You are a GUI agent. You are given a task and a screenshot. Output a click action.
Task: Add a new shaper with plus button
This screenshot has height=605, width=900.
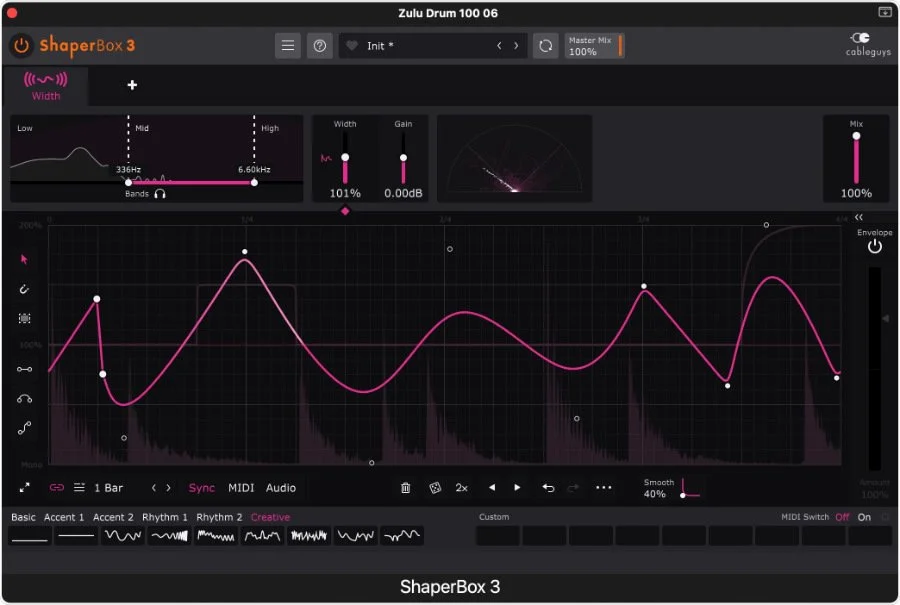pos(132,85)
